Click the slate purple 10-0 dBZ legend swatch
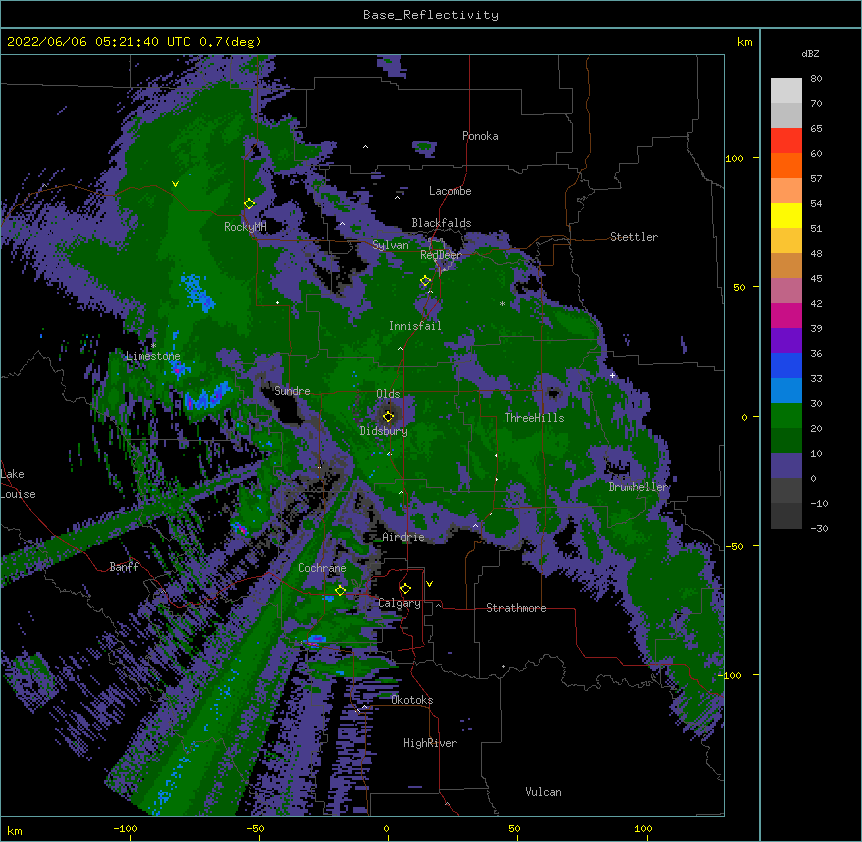 click(786, 466)
